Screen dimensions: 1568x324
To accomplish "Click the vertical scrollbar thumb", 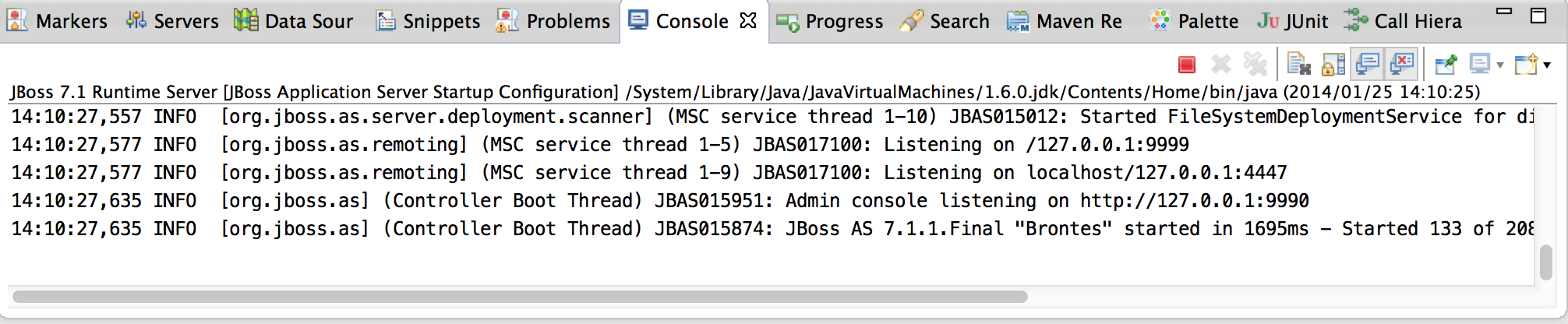I will point(1547,262).
